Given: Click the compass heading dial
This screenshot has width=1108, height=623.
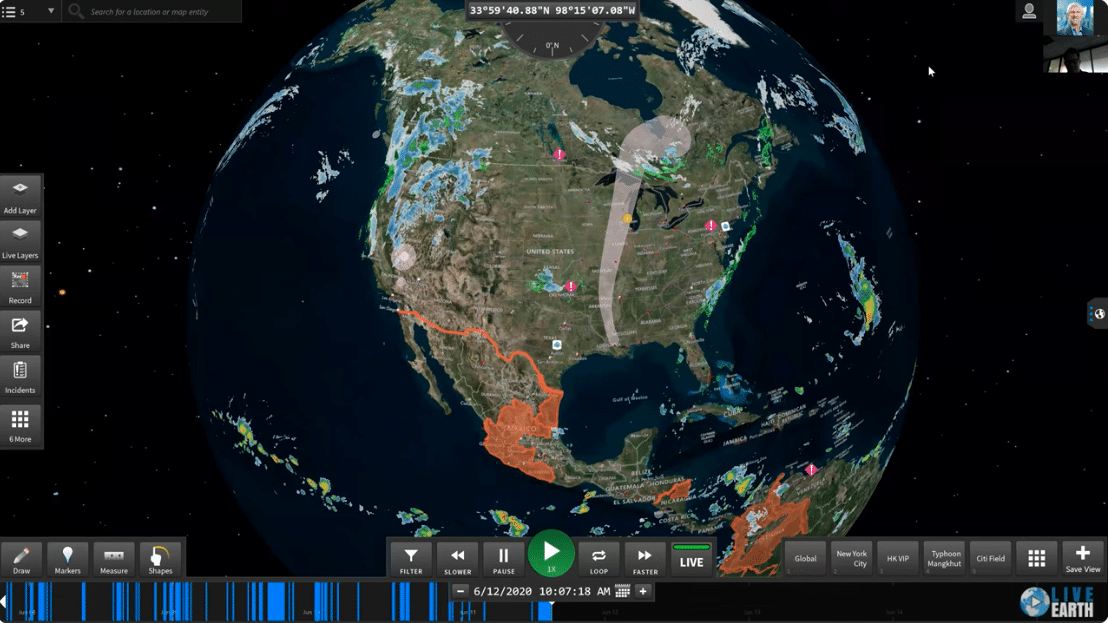Looking at the screenshot, I should tap(552, 40).
